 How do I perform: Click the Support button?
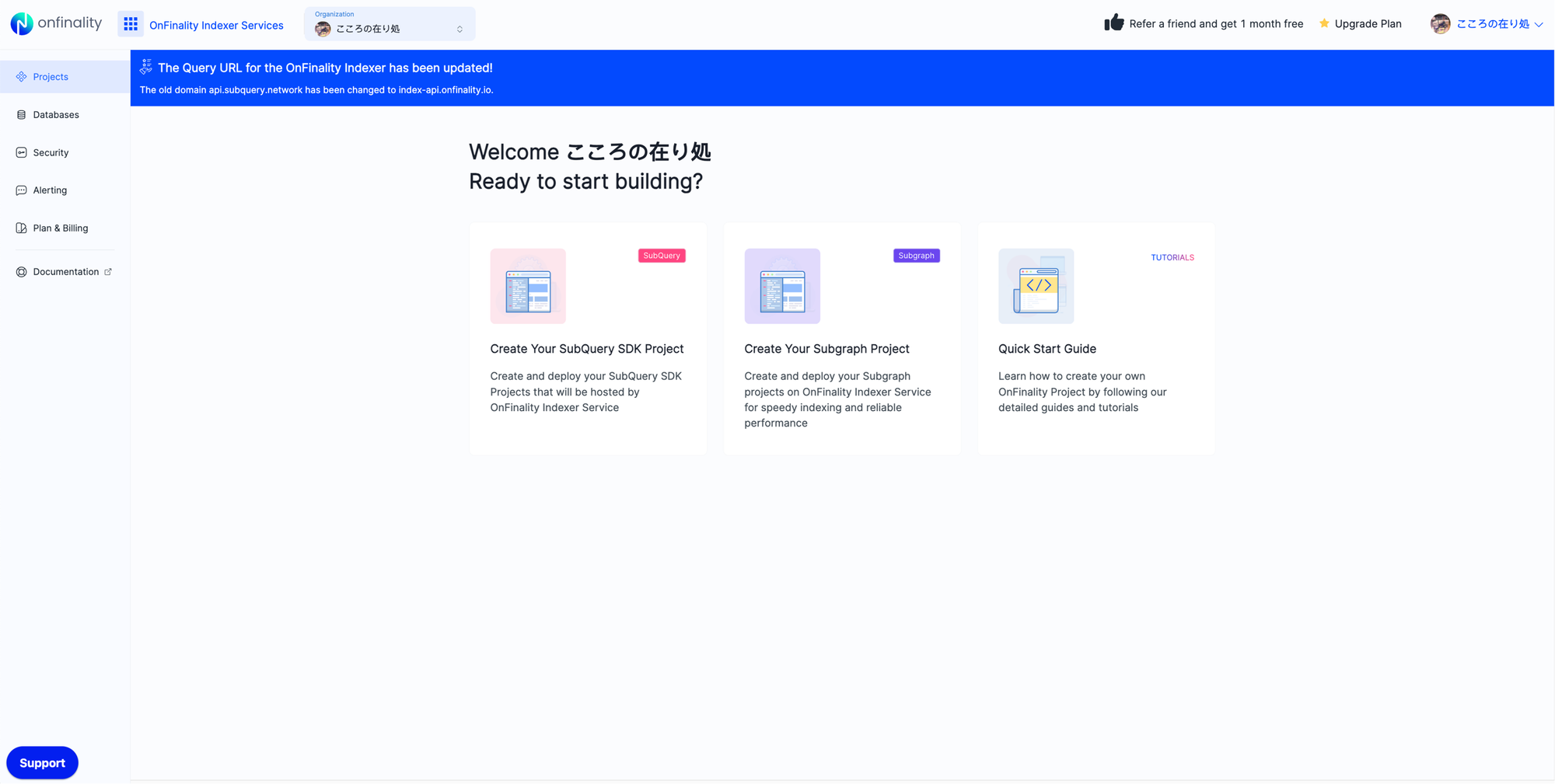(42, 762)
